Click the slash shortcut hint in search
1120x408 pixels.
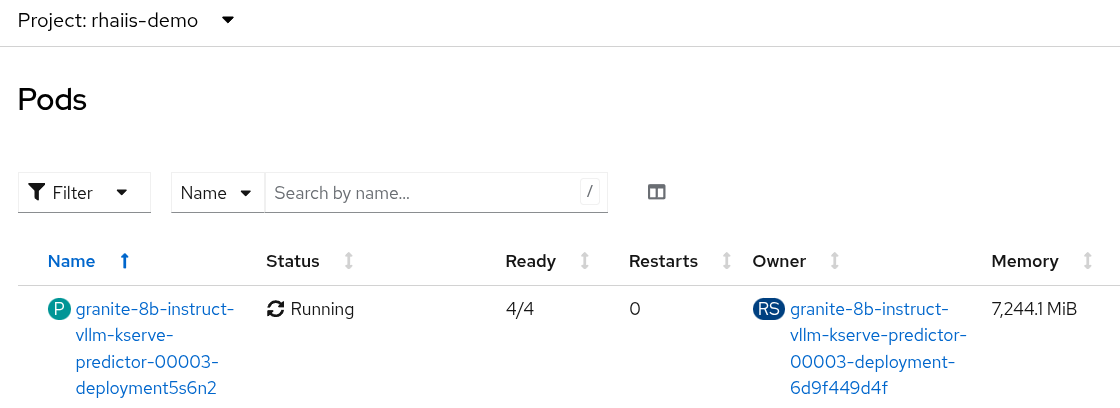(x=590, y=191)
